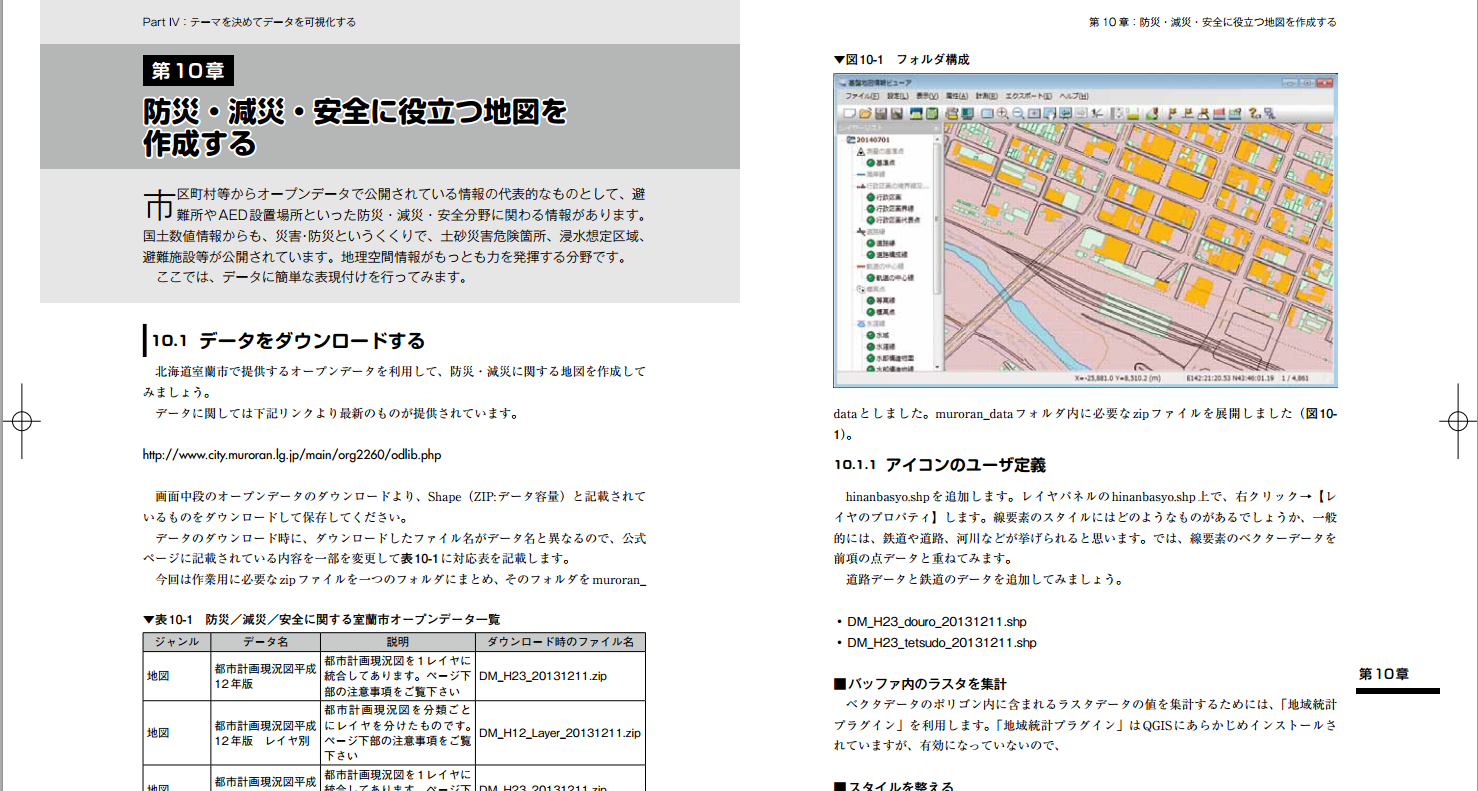This screenshot has height=791, width=1478.
Task: Click the layer list scrollbar up arrow
Action: tap(936, 140)
